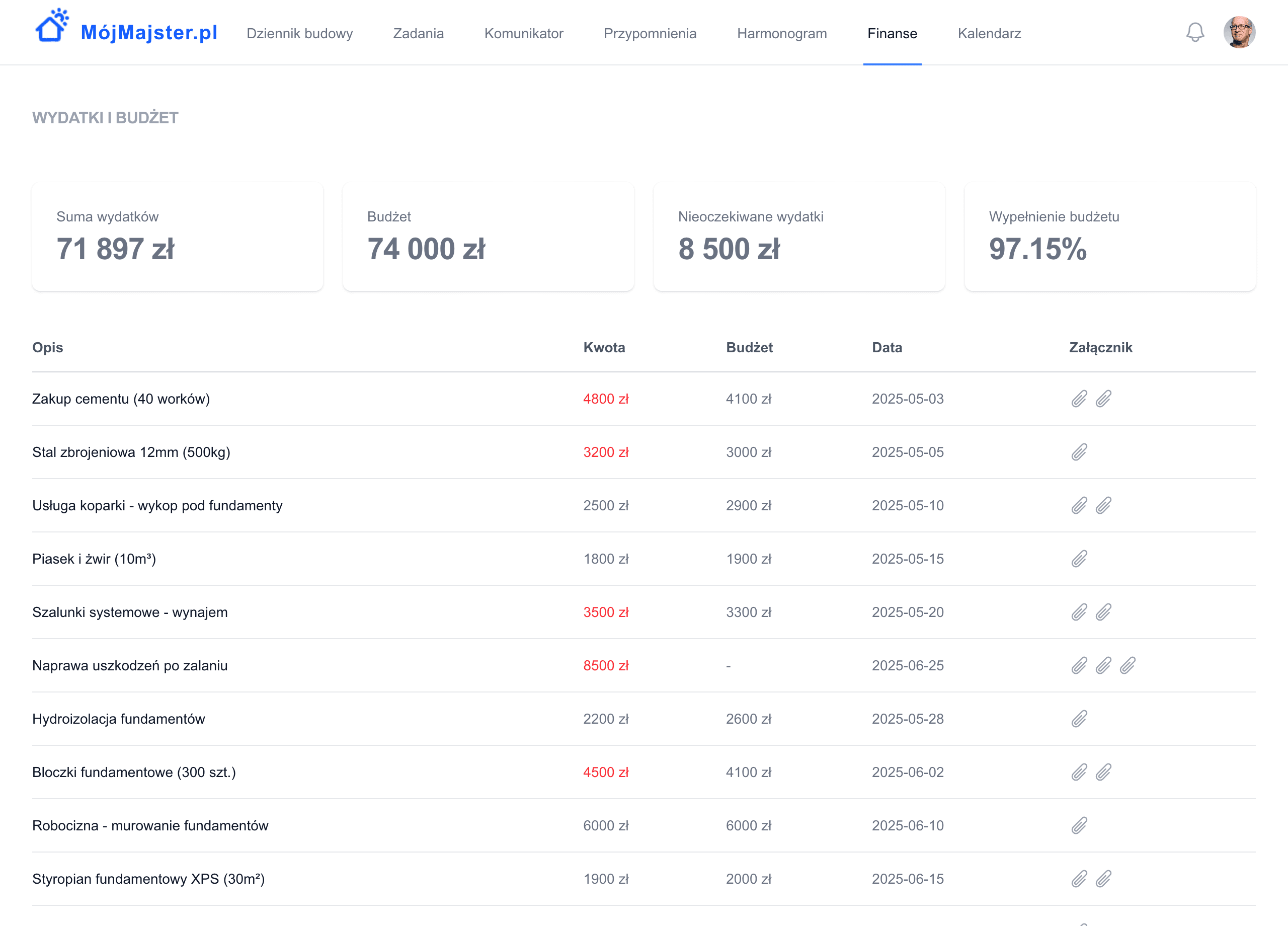Go to the Harmonogram tab

pos(781,34)
